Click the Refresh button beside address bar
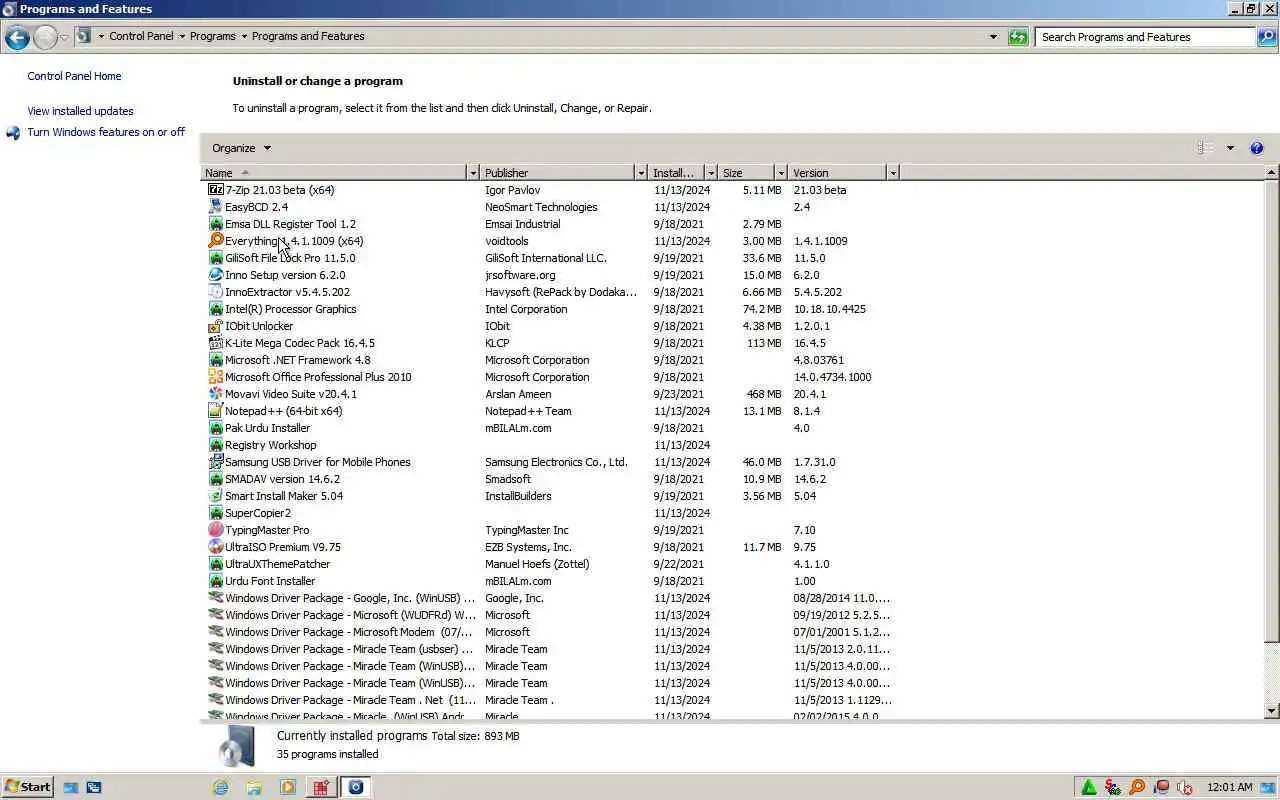1280x800 pixels. [x=1018, y=37]
